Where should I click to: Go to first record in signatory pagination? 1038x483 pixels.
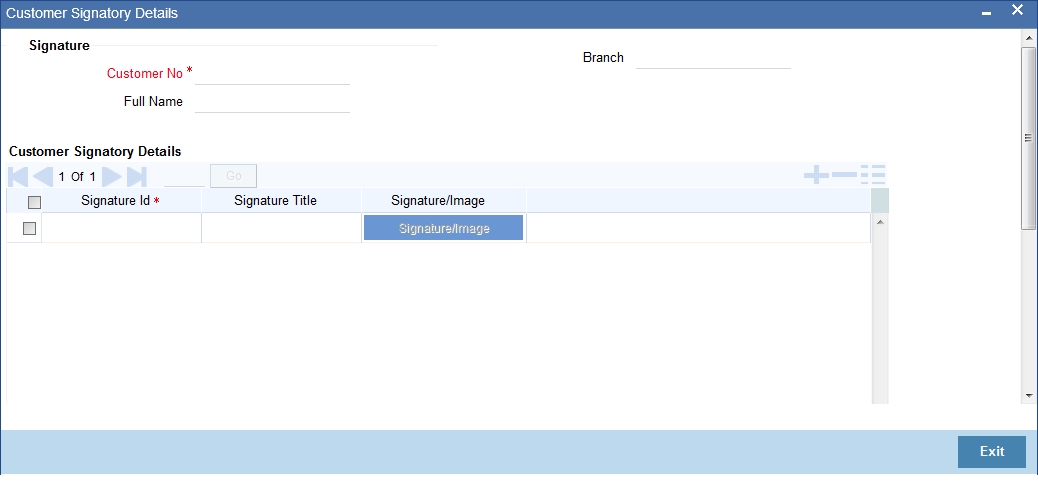[19, 177]
